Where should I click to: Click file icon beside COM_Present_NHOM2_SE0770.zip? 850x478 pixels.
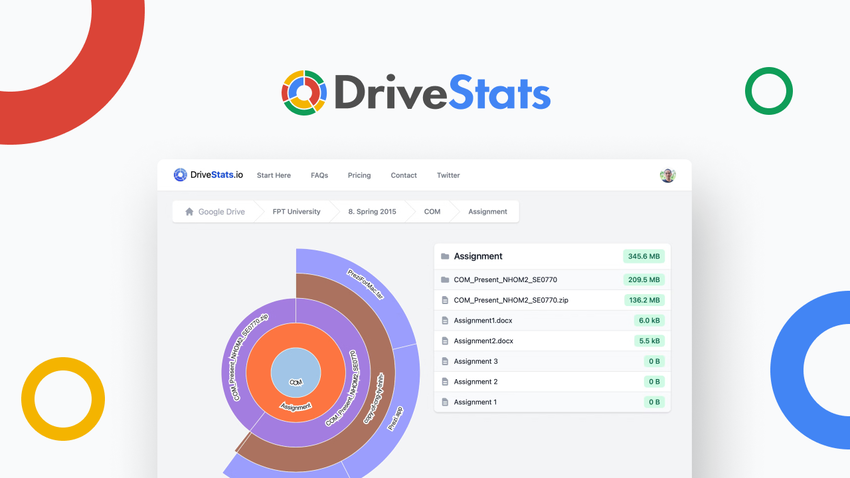(445, 300)
